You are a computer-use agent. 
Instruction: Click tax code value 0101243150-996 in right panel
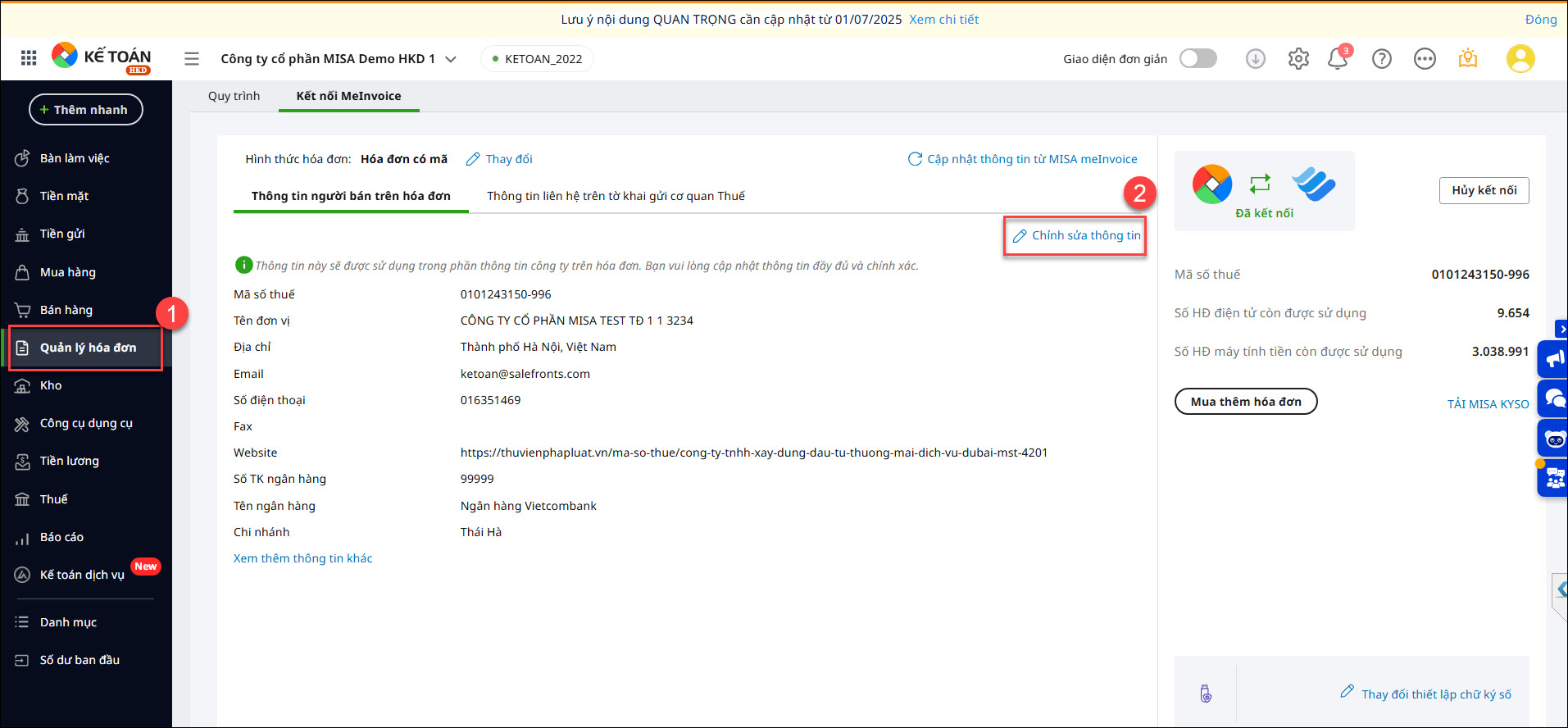(x=1480, y=275)
